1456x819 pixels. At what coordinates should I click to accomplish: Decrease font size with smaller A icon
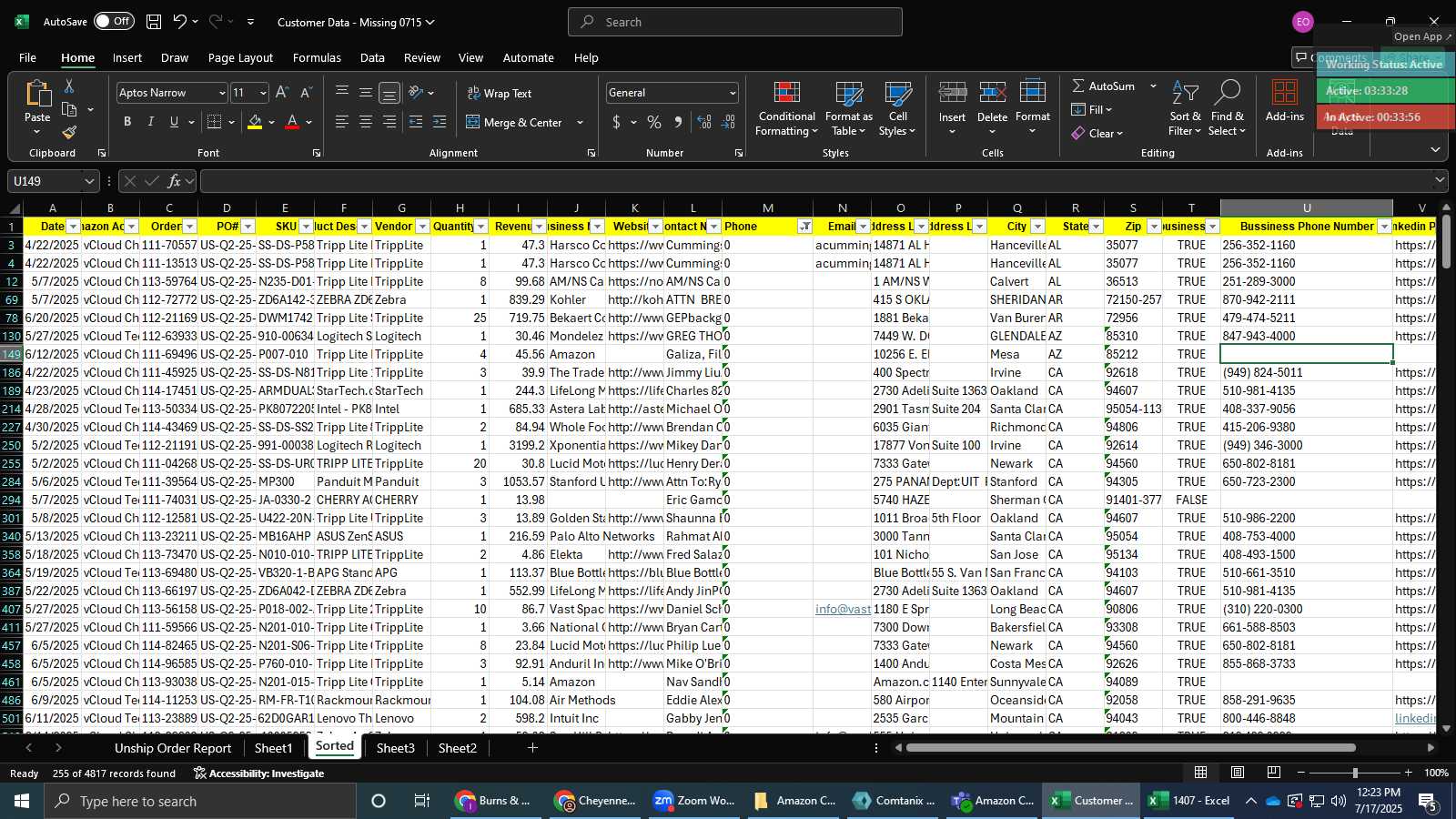pos(306,93)
